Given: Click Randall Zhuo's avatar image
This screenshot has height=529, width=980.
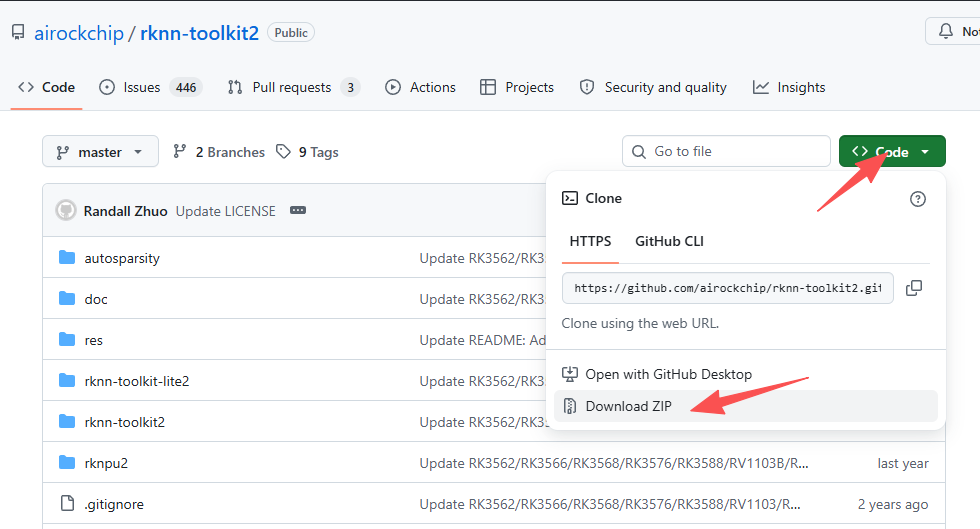Looking at the screenshot, I should [x=66, y=211].
